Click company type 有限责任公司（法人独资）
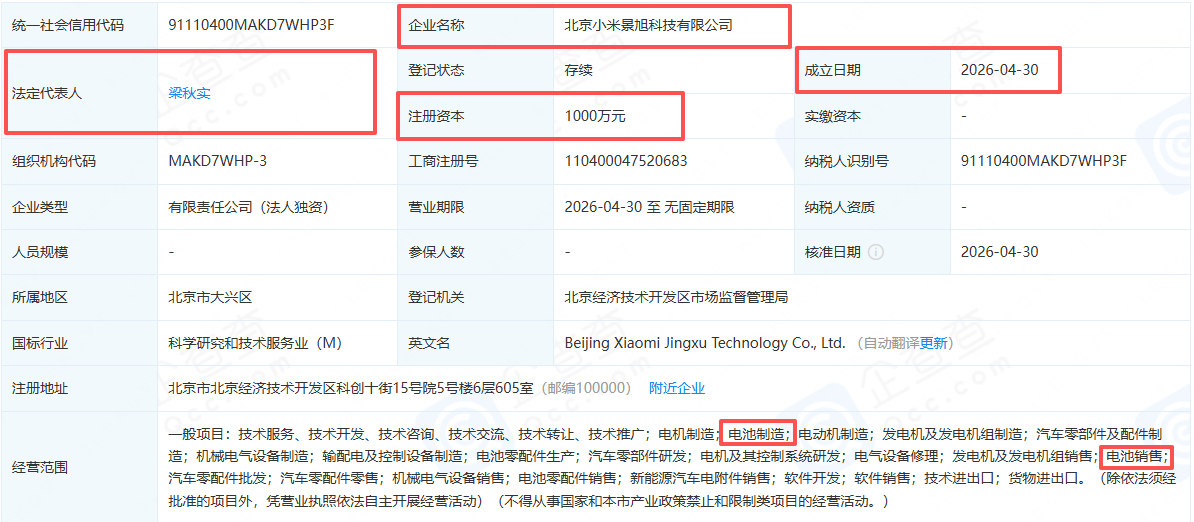 coord(252,206)
